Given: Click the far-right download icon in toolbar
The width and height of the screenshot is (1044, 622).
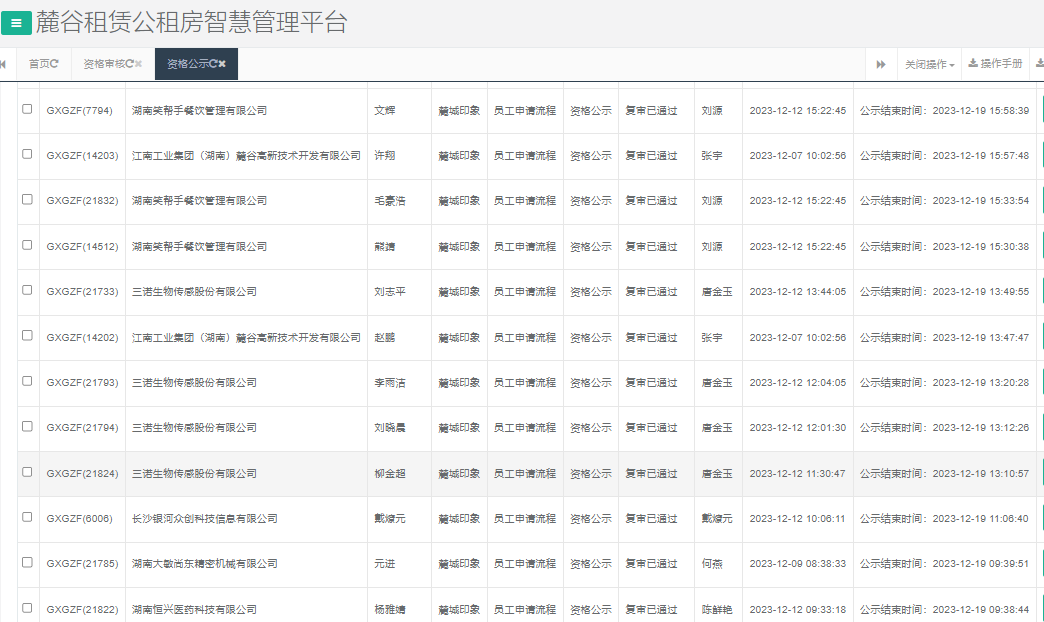Looking at the screenshot, I should 1040,63.
